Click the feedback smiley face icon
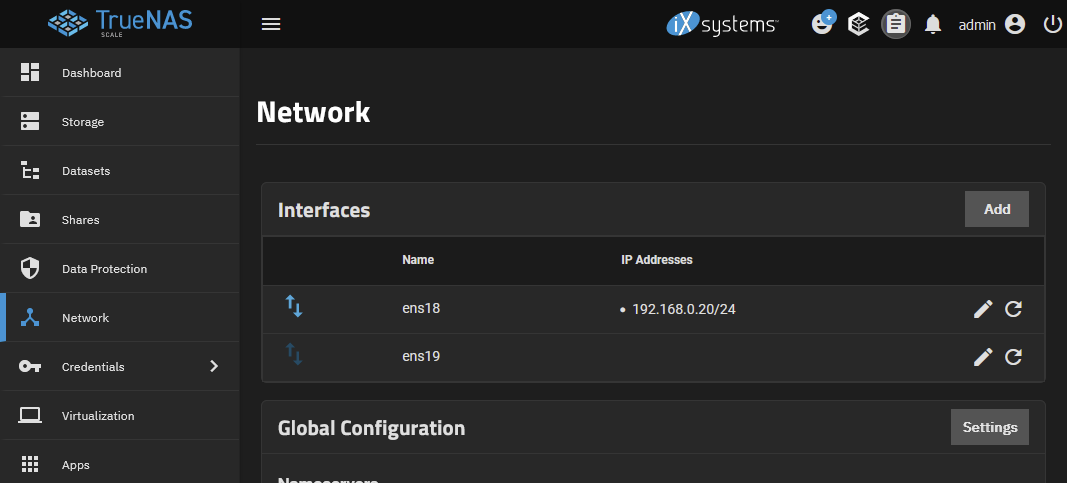 pyautogui.click(x=822, y=24)
